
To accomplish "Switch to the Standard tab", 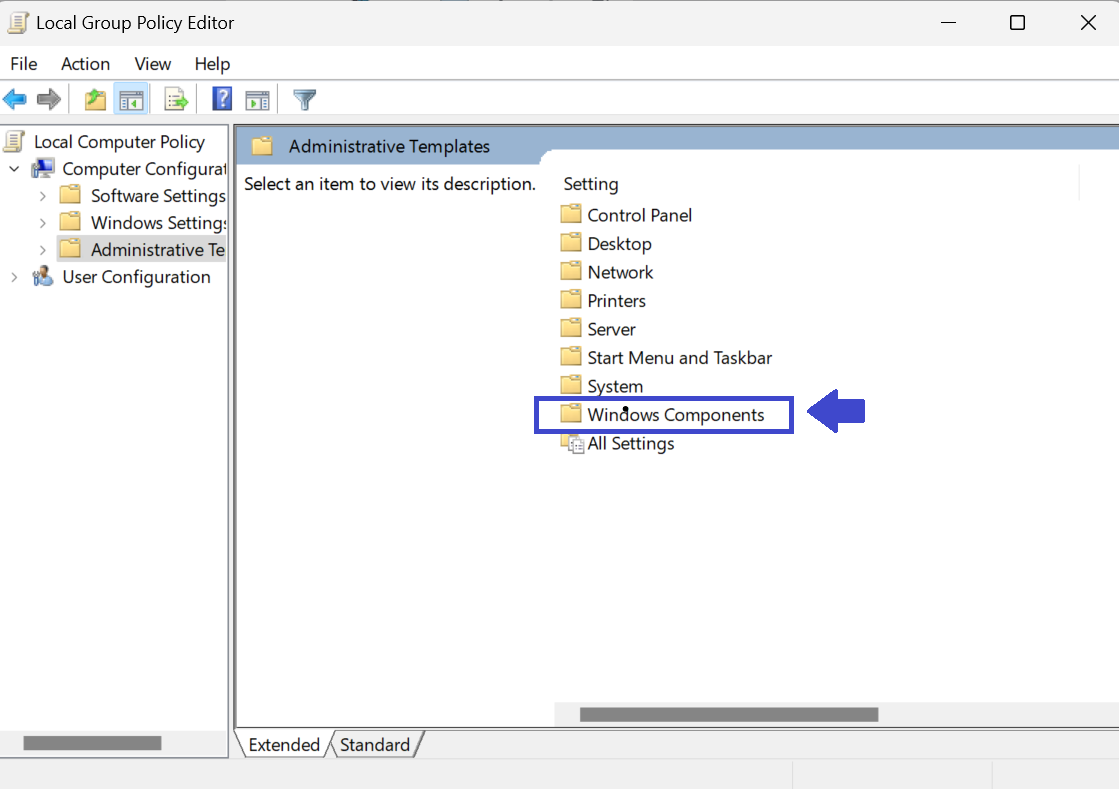I will point(375,745).
